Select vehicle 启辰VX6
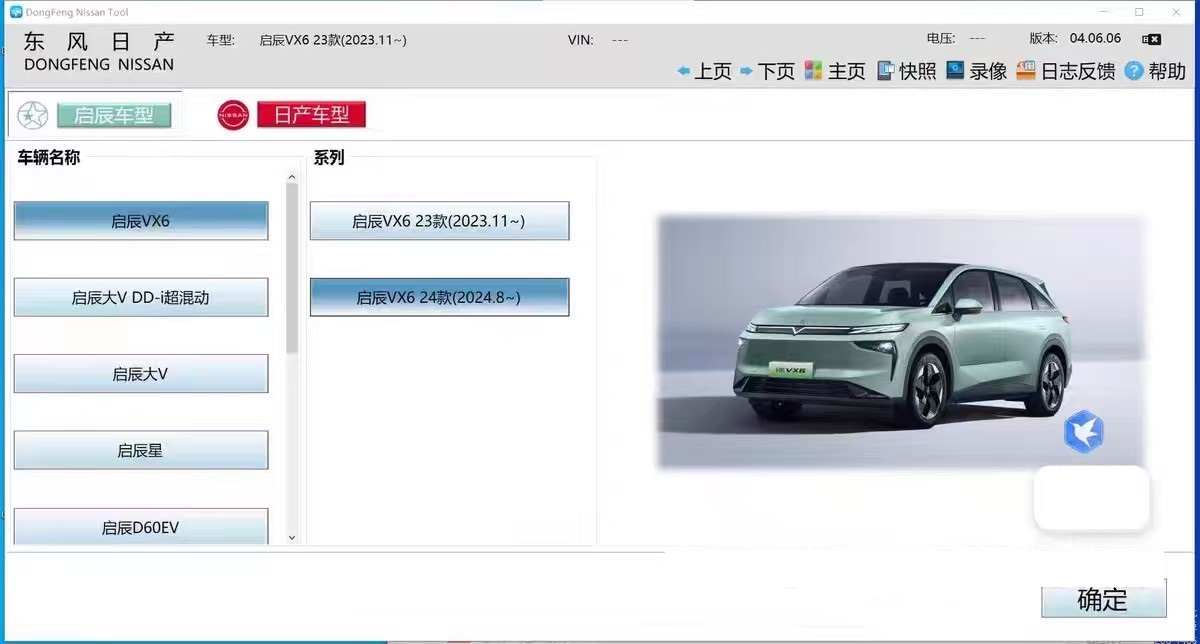 click(x=141, y=221)
